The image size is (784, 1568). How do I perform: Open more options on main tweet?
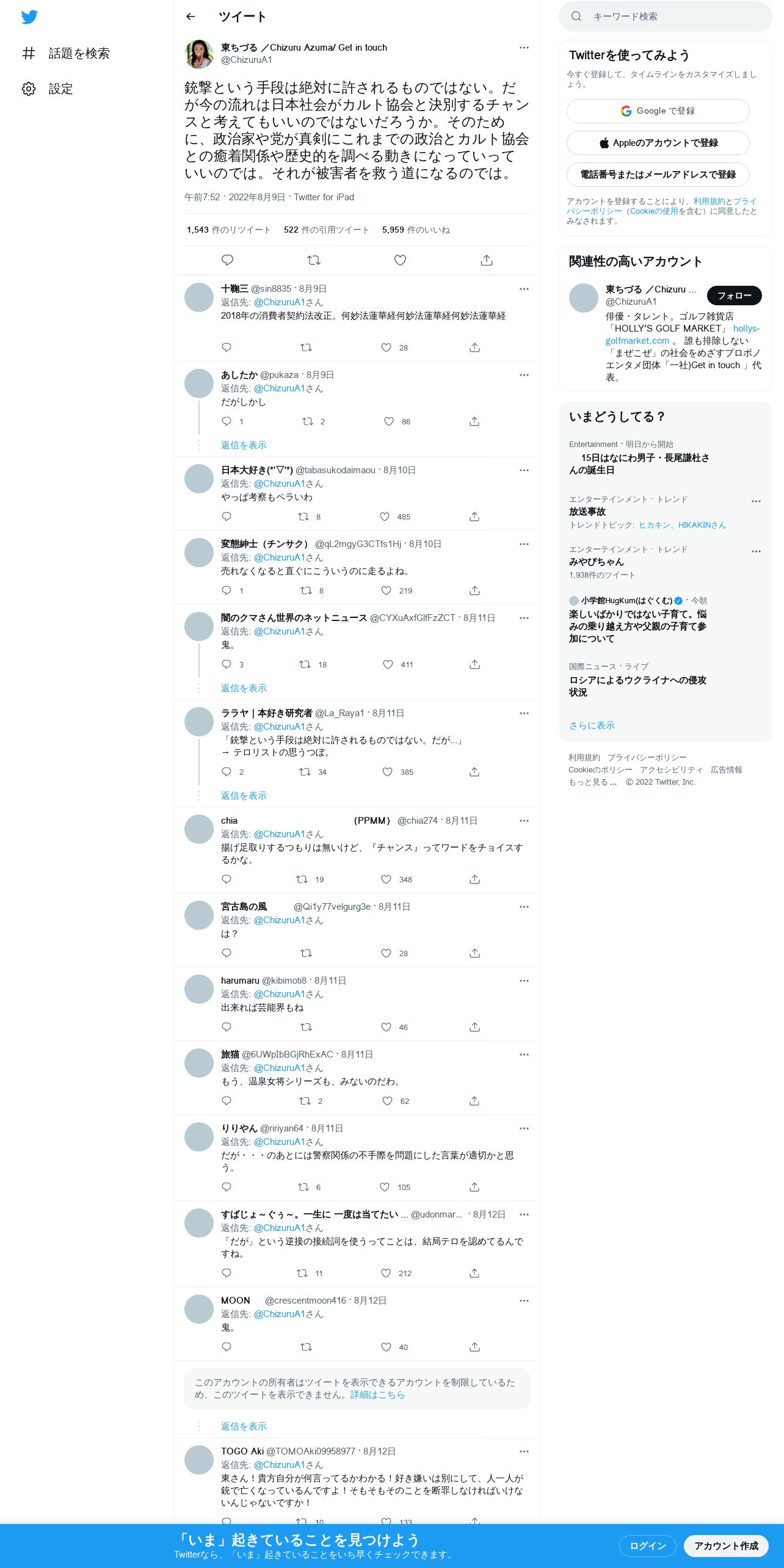(x=524, y=48)
